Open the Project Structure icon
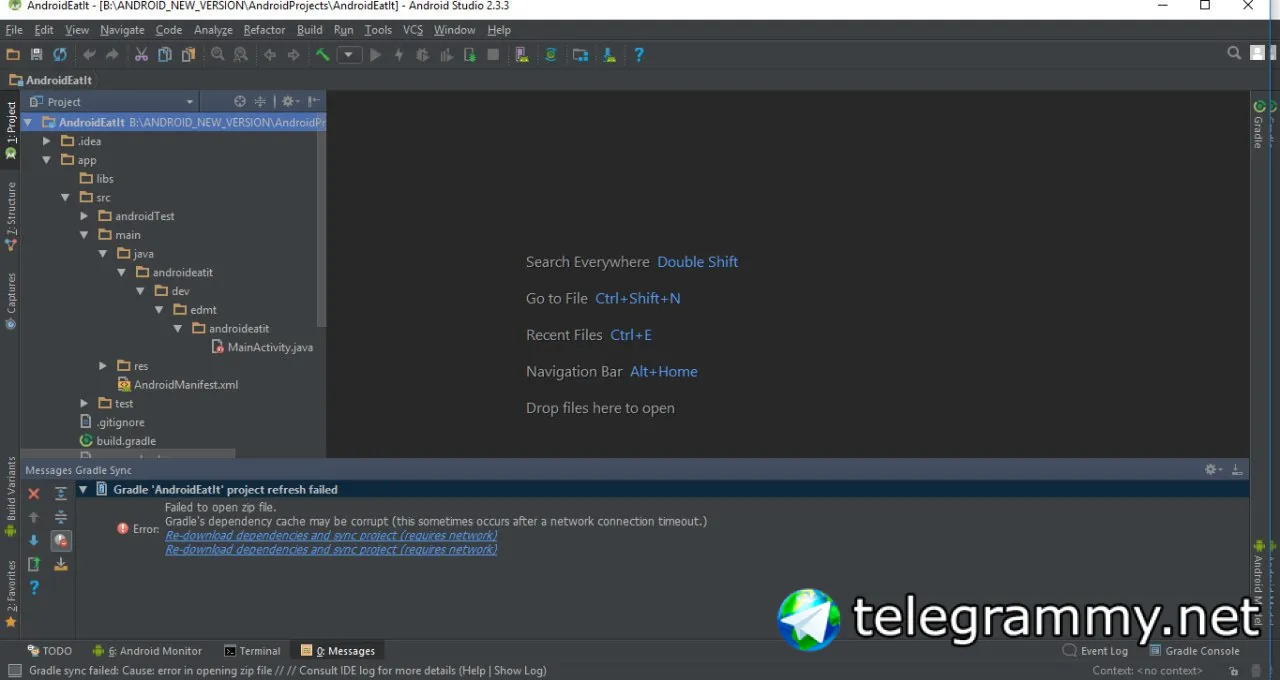 [580, 55]
